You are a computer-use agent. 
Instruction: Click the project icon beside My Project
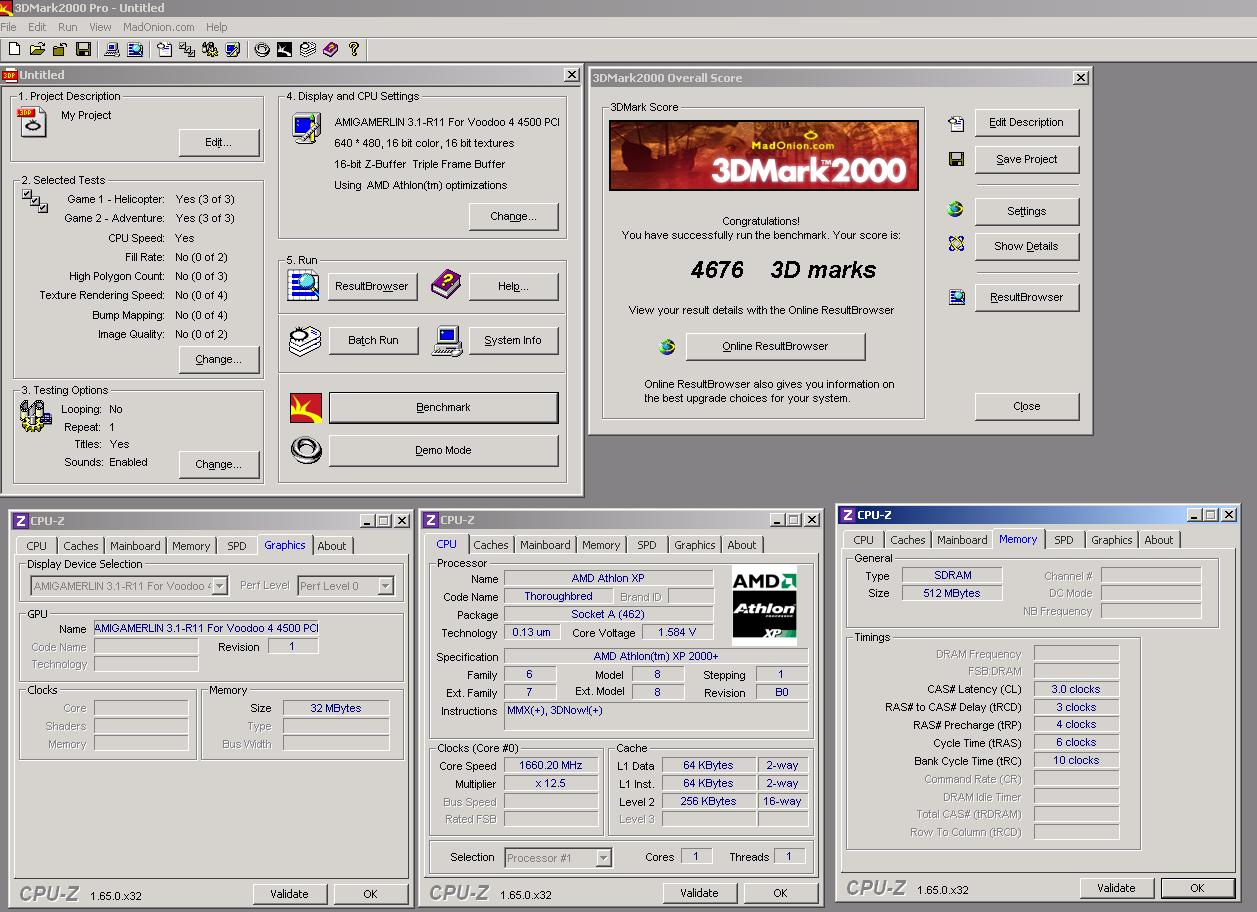pyautogui.click(x=32, y=122)
